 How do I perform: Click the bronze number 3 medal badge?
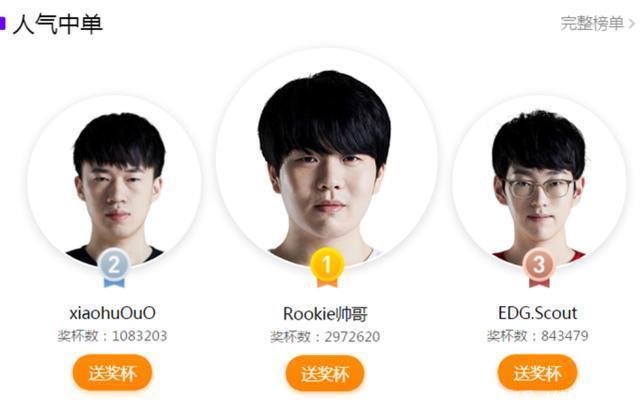539,268
